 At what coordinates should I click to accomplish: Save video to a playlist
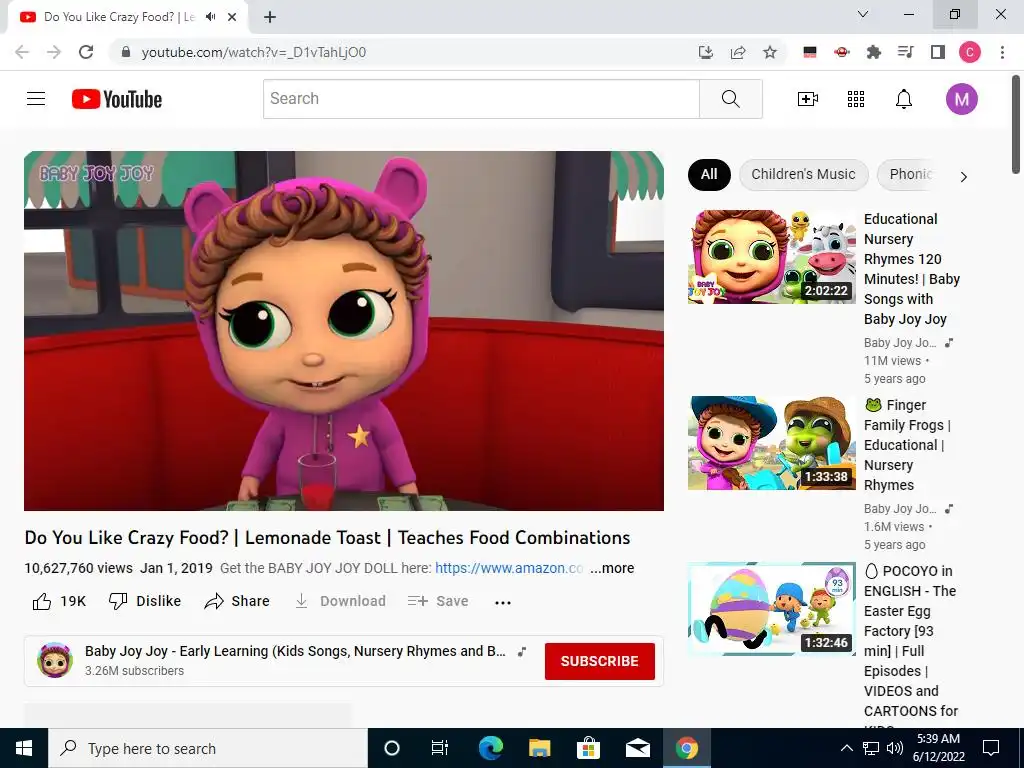[438, 601]
